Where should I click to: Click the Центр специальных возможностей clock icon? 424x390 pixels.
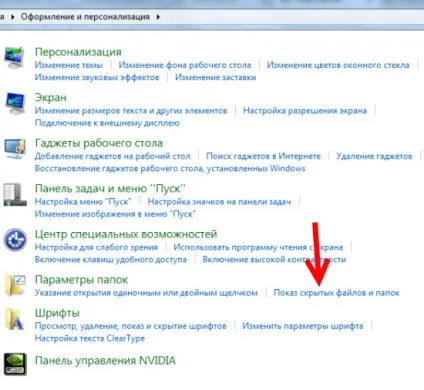pyautogui.click(x=15, y=240)
